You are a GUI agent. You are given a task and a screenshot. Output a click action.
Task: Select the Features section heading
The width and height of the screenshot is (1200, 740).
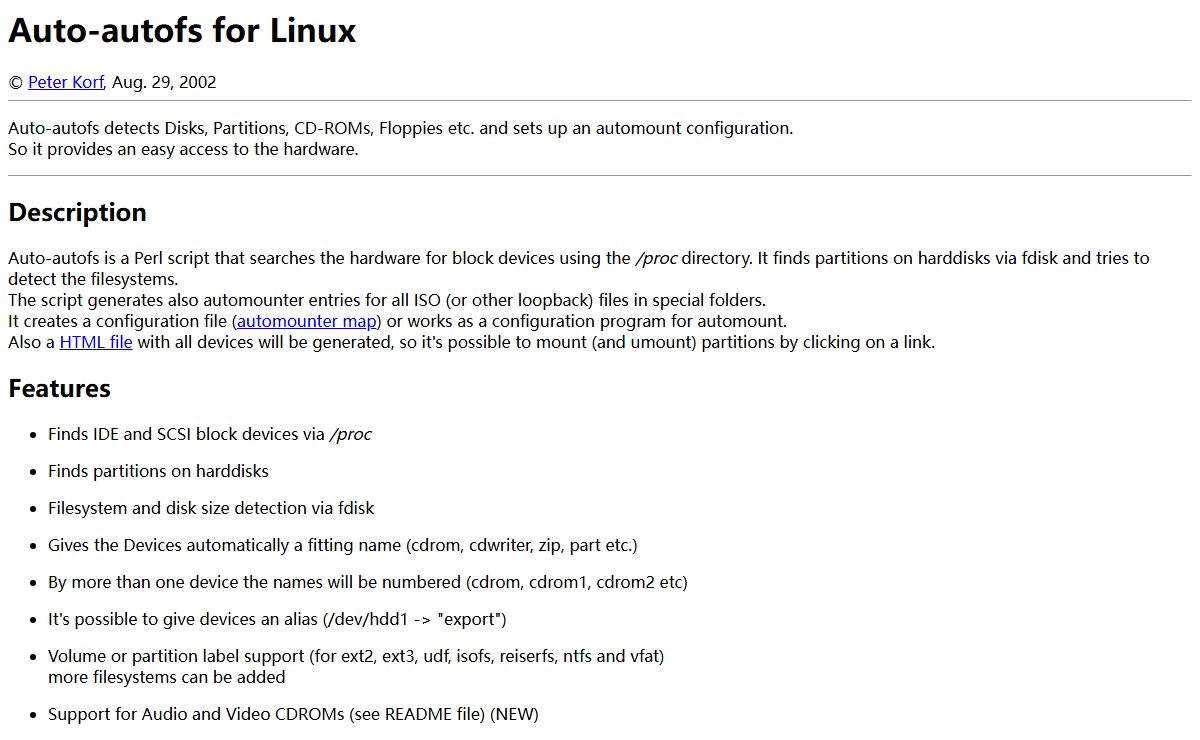(59, 388)
